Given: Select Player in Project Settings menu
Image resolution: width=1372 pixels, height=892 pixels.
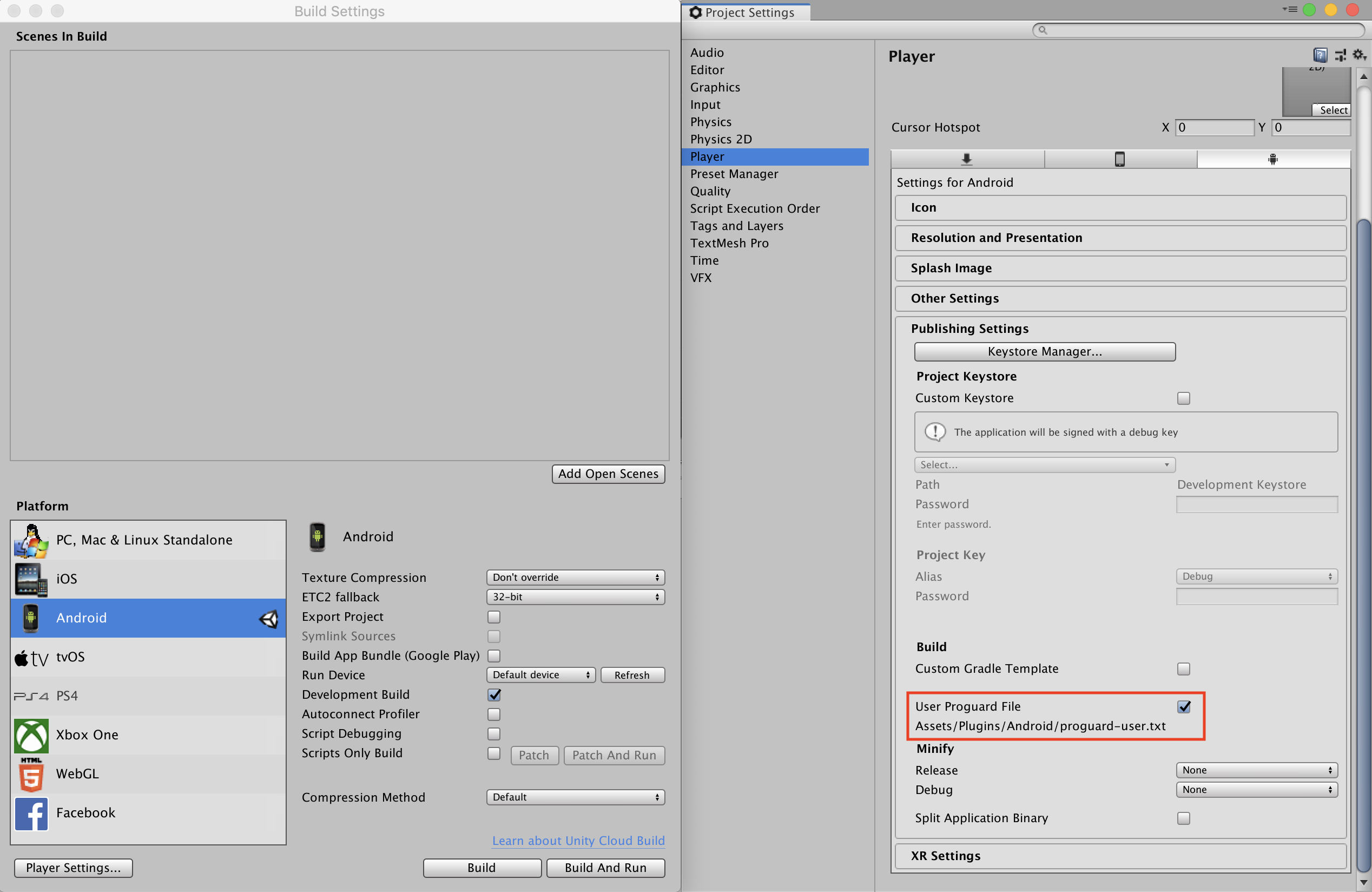Looking at the screenshot, I should click(x=707, y=156).
